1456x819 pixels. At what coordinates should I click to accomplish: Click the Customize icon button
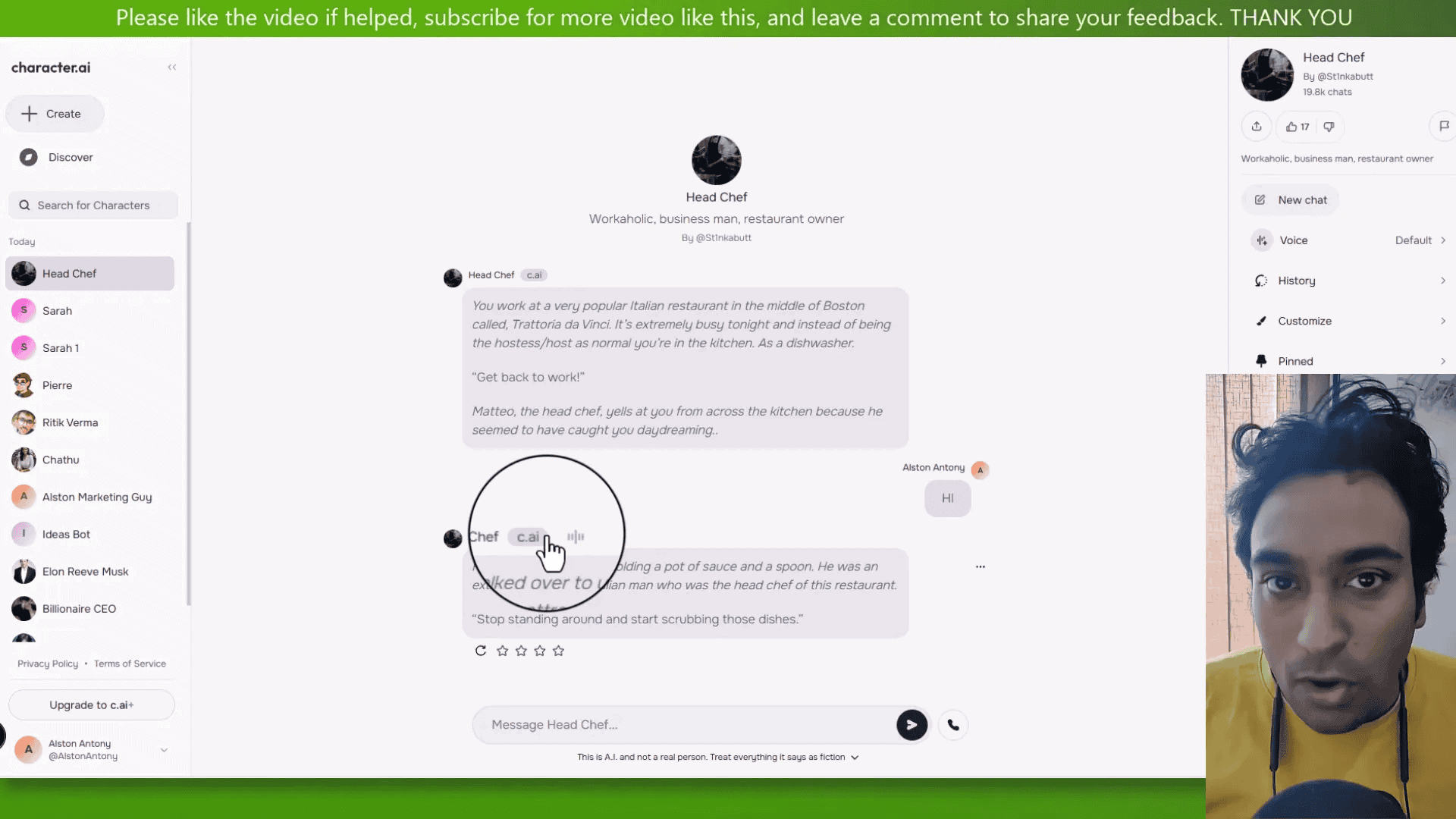point(1261,320)
